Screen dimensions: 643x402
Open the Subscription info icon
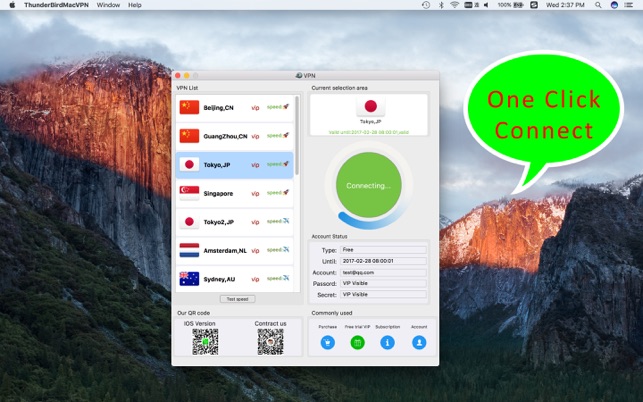388,342
